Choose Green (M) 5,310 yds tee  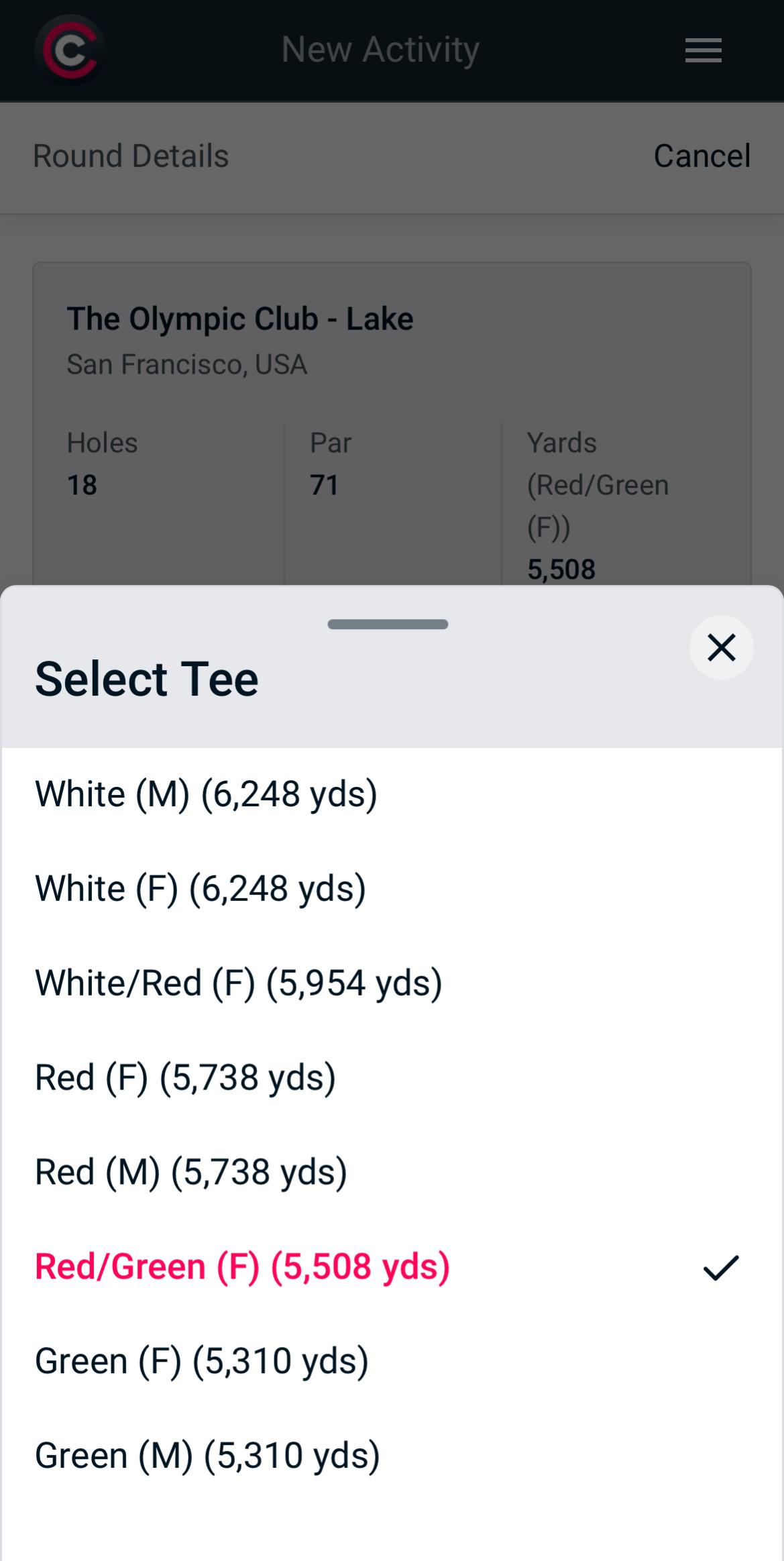tap(207, 1456)
